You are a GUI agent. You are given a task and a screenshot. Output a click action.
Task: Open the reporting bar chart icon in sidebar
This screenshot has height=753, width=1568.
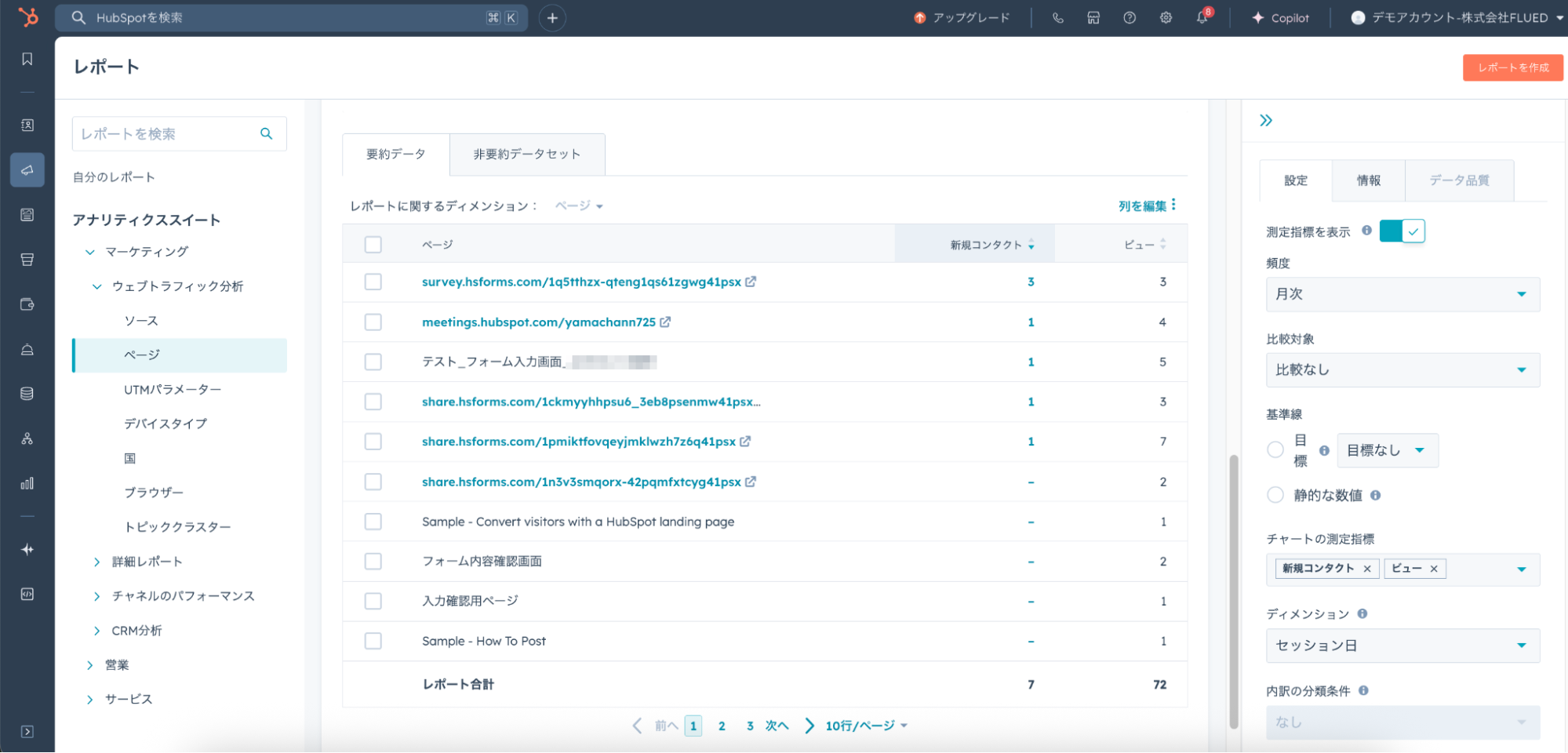pyautogui.click(x=27, y=483)
